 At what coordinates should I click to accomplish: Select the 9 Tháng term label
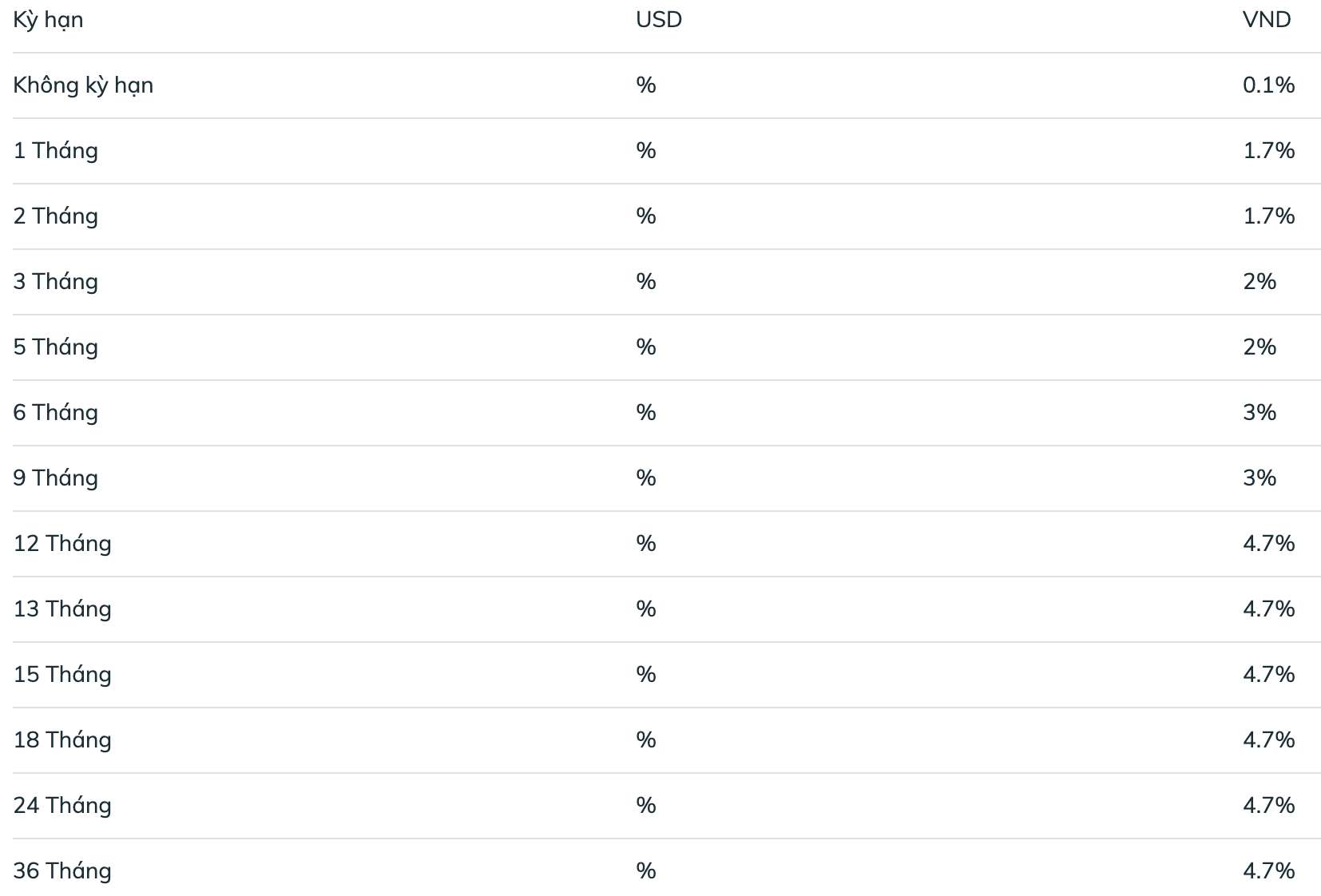pyautogui.click(x=56, y=478)
